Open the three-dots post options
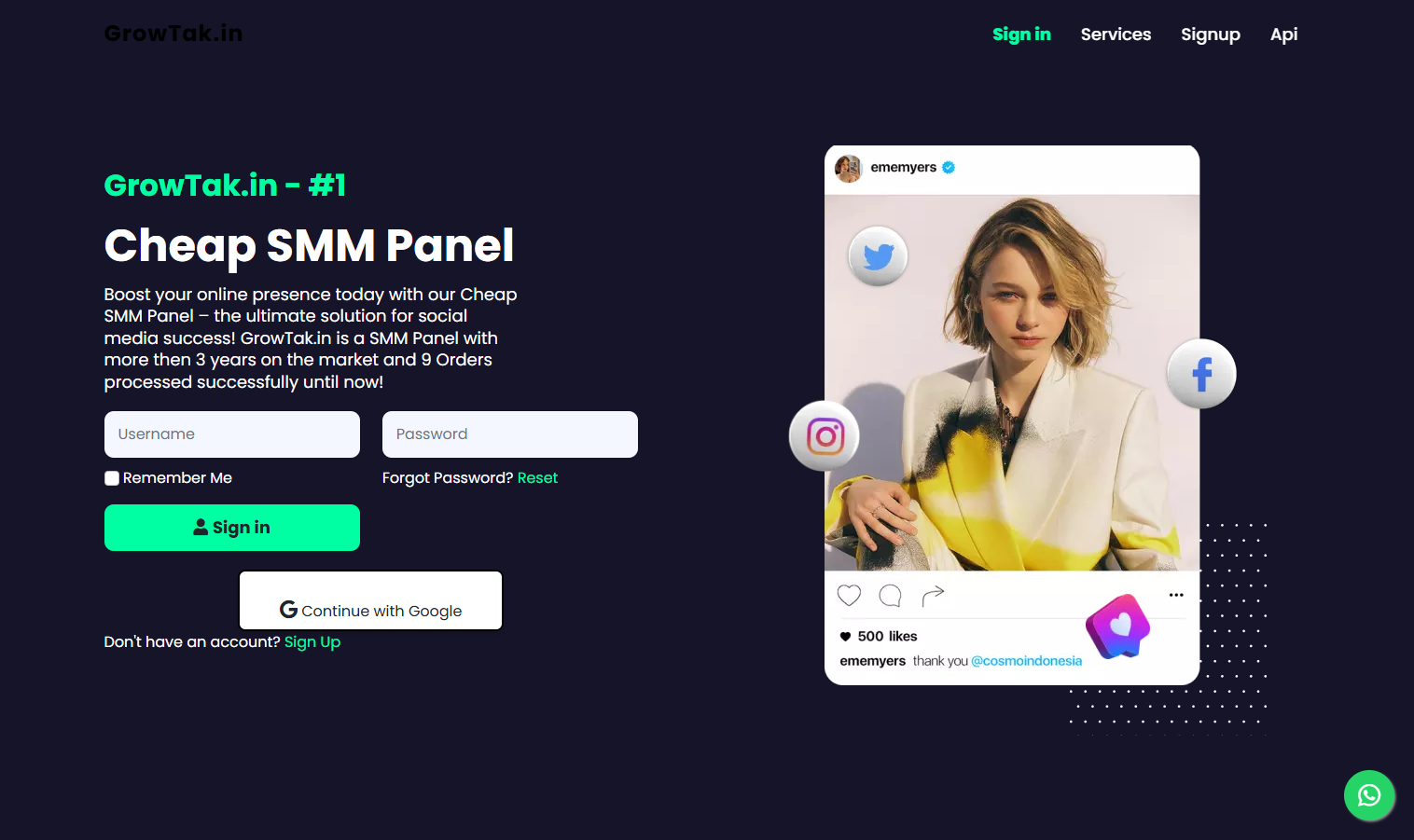1414x840 pixels. click(x=1176, y=595)
